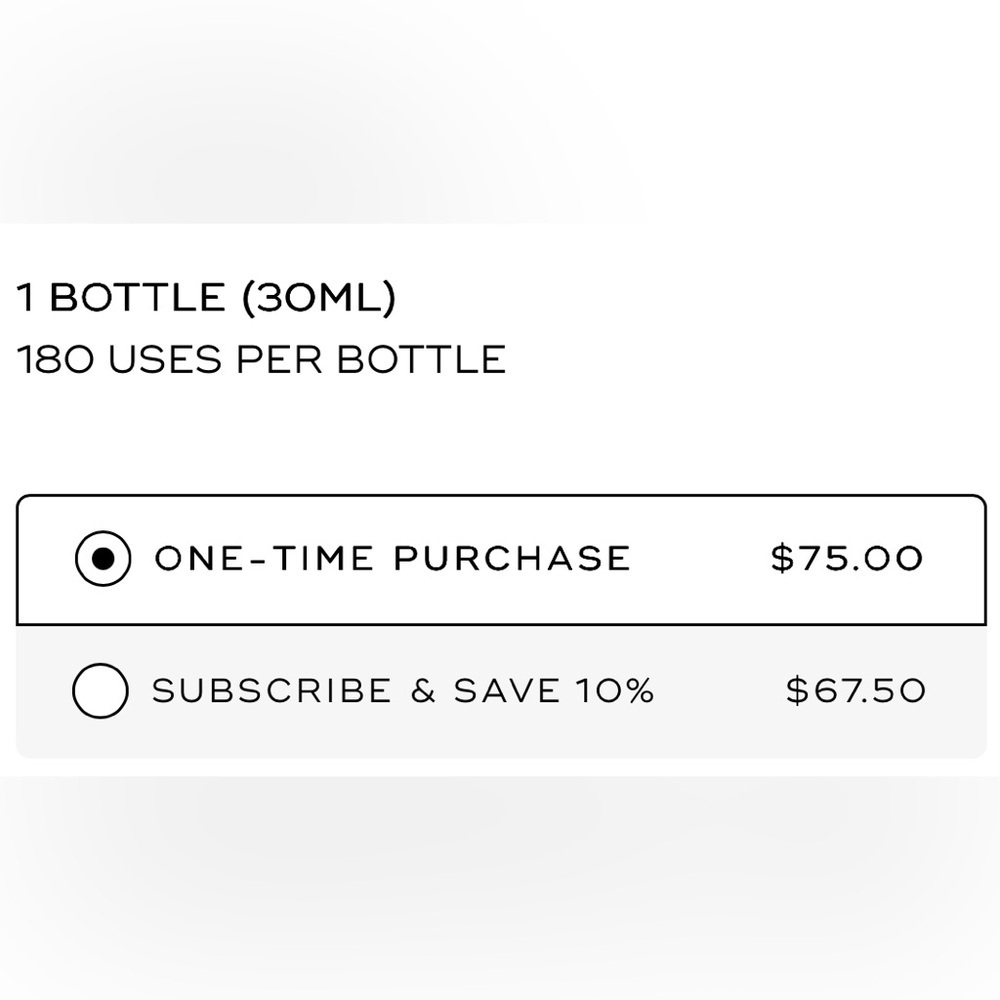Click the $67.50 subscription price
Image resolution: width=1000 pixels, height=1000 pixels.
point(855,691)
